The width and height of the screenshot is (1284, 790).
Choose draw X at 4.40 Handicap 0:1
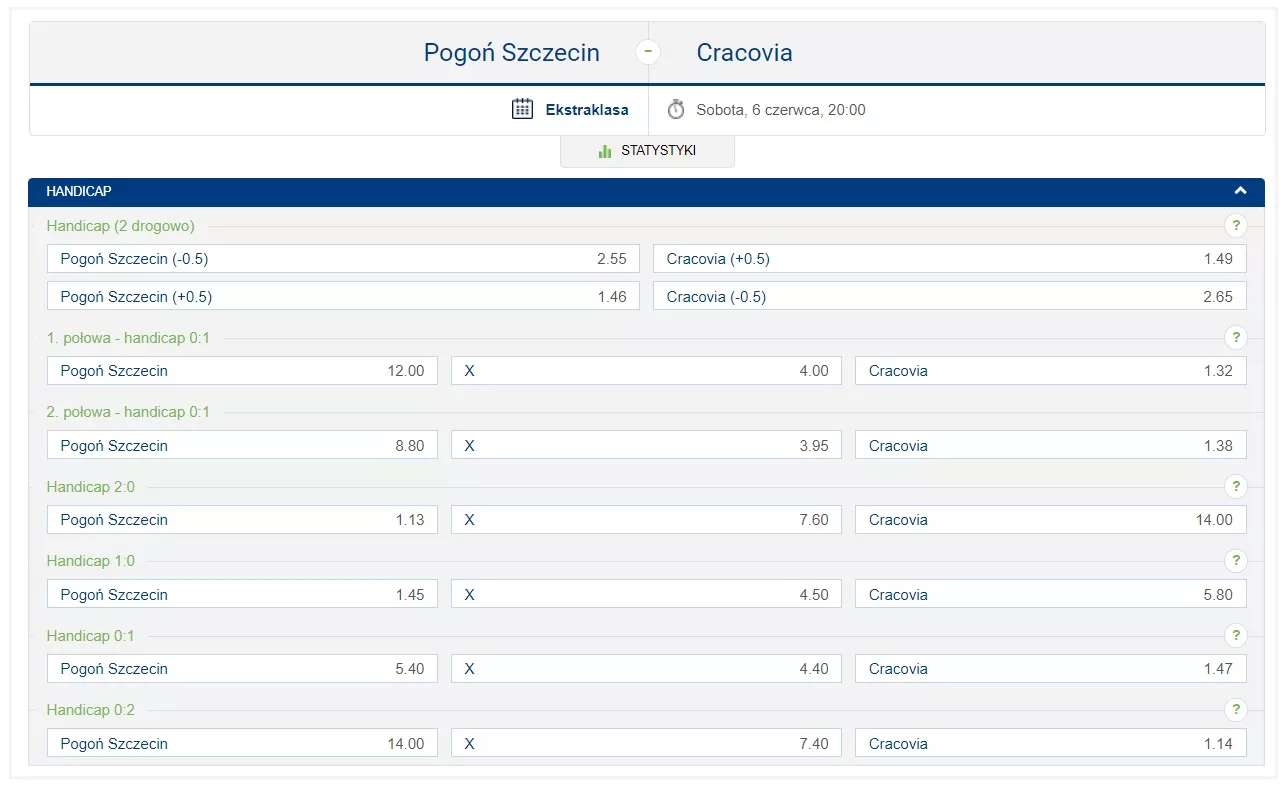click(646, 669)
